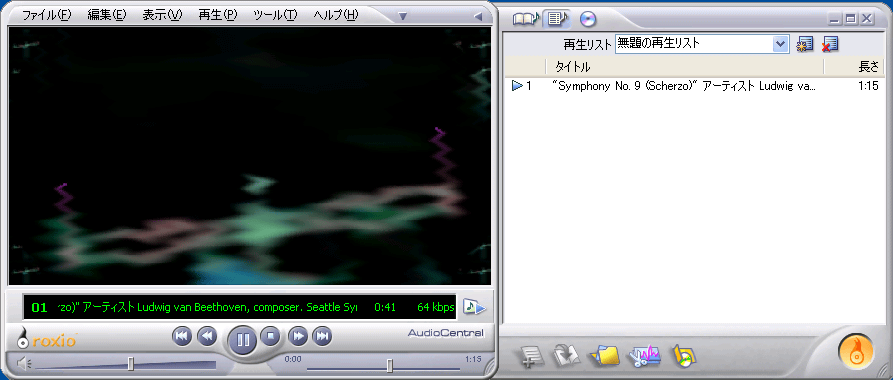Minimize the playlist panel window

tap(835, 19)
